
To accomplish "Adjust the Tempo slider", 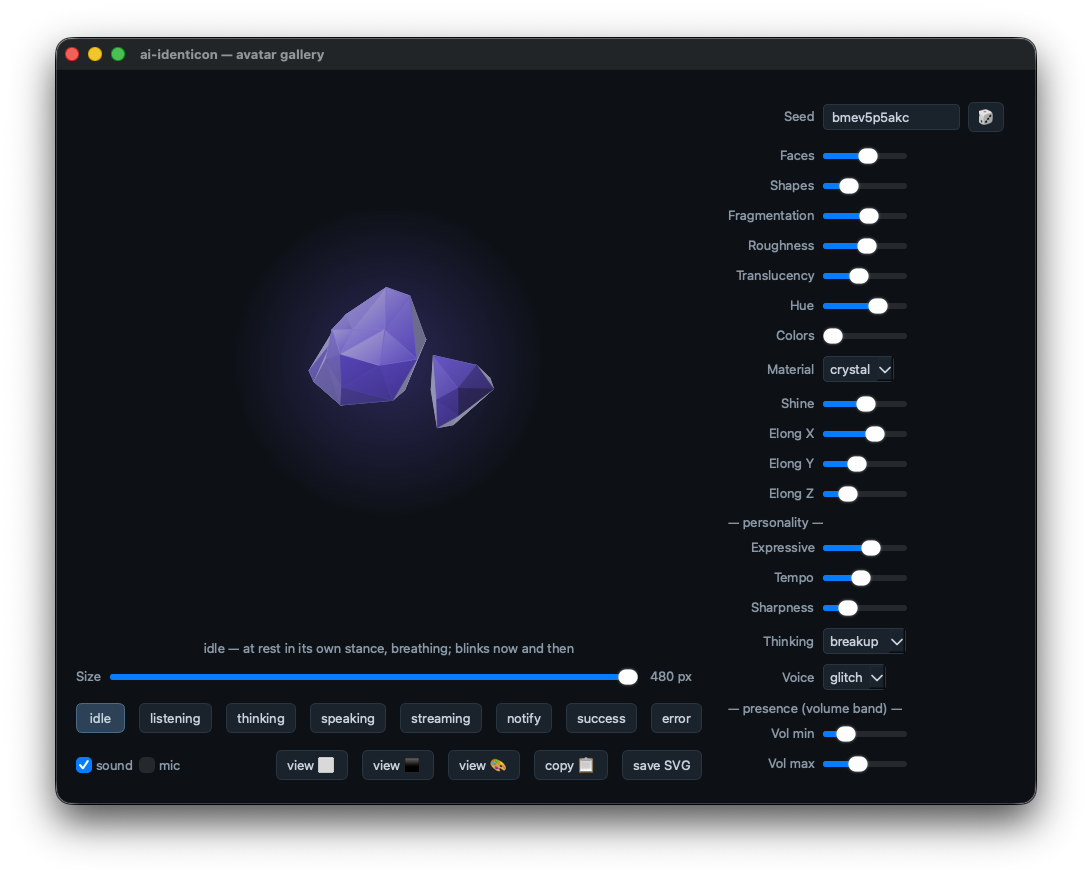I will 864,578.
